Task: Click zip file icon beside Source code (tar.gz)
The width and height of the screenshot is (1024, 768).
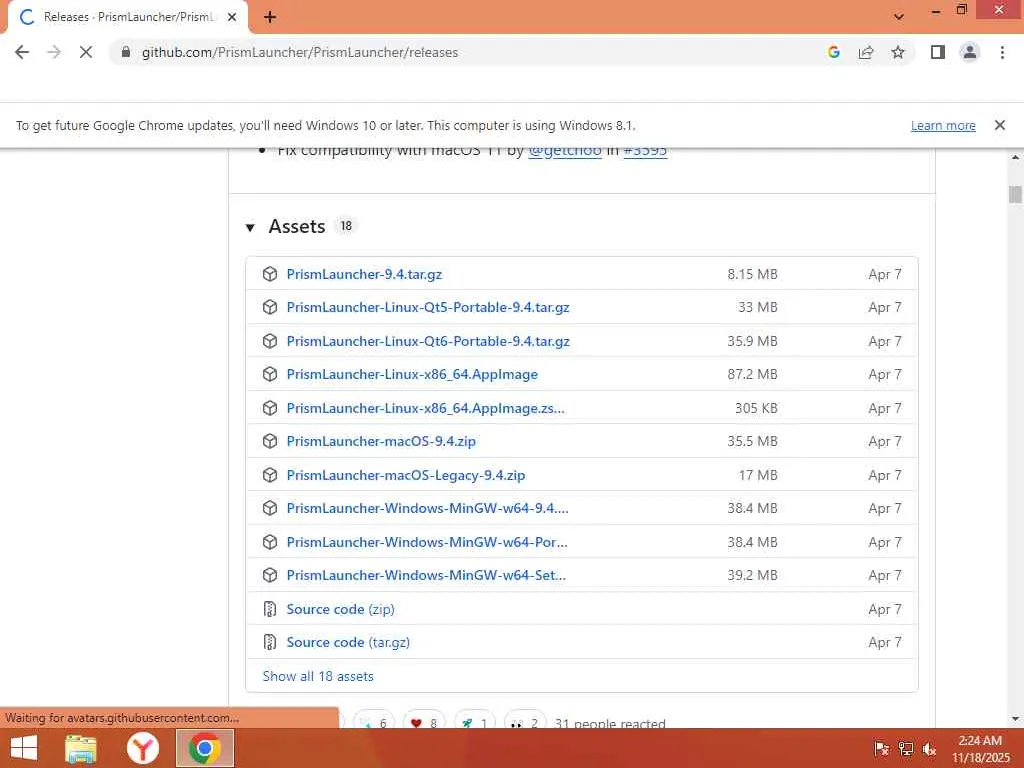Action: [270, 643]
